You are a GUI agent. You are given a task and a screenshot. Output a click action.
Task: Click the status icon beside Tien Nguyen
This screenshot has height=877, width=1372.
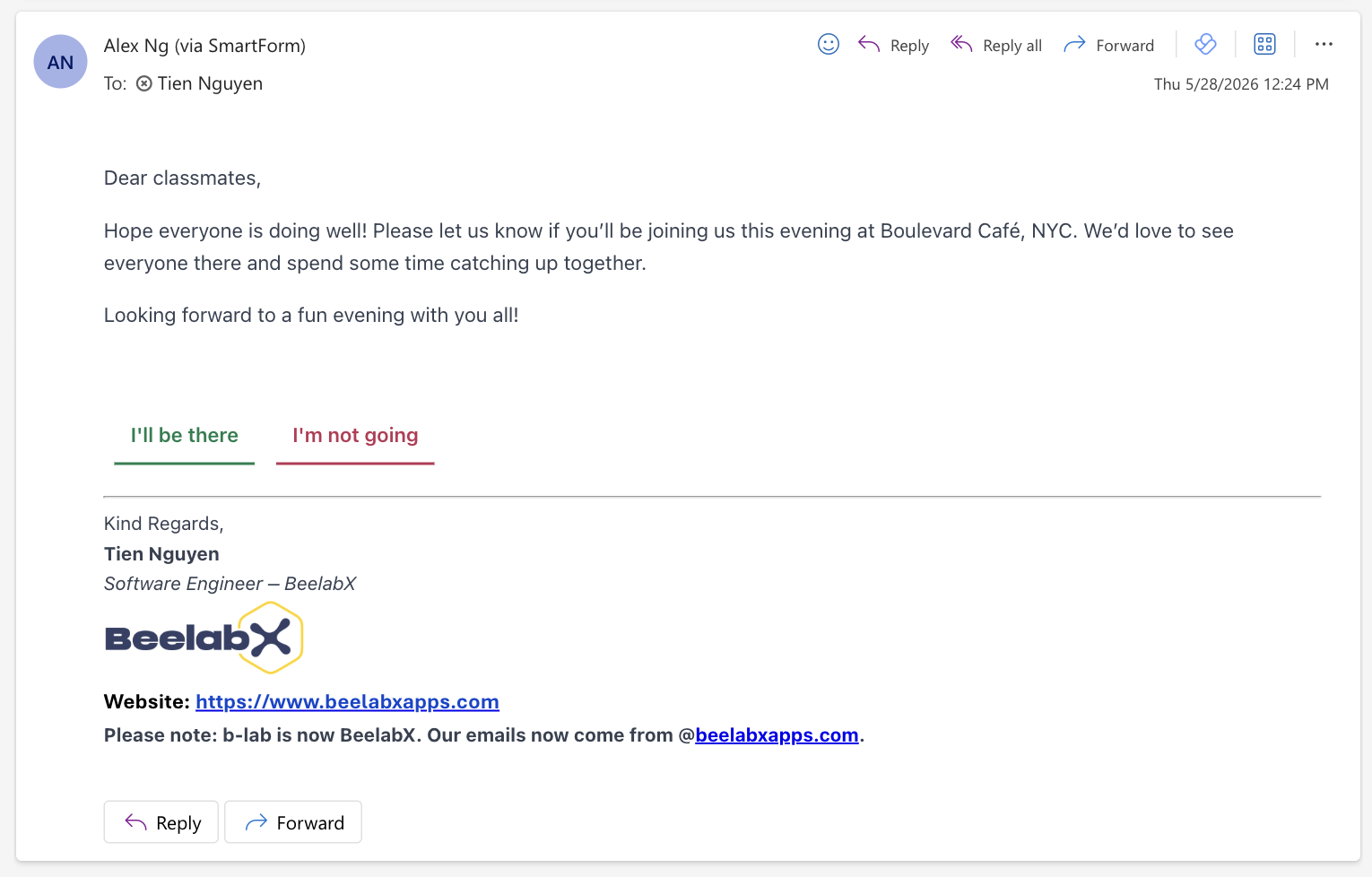point(143,83)
